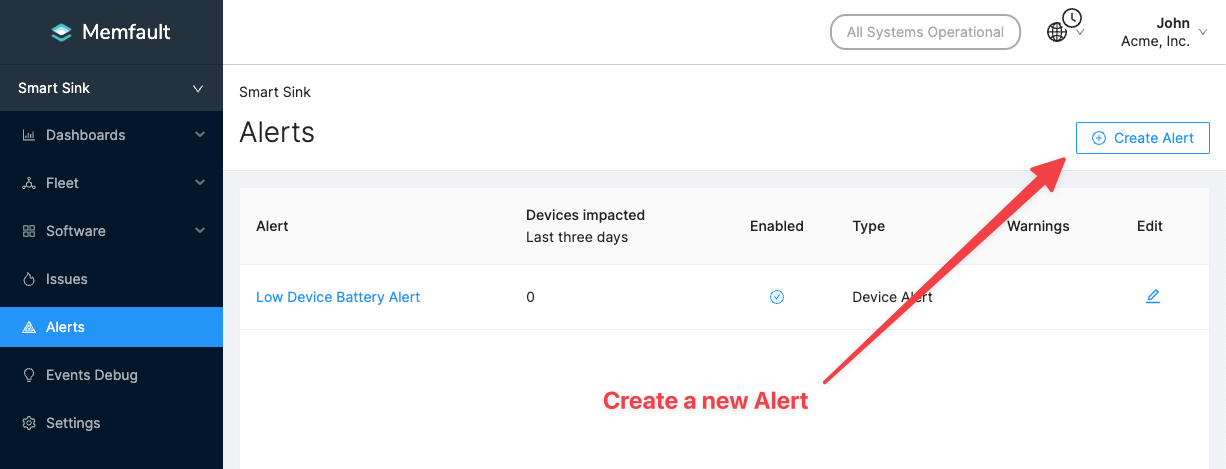This screenshot has width=1226, height=469.
Task: Click the Issues flame icon in sidebar
Action: (x=28, y=279)
